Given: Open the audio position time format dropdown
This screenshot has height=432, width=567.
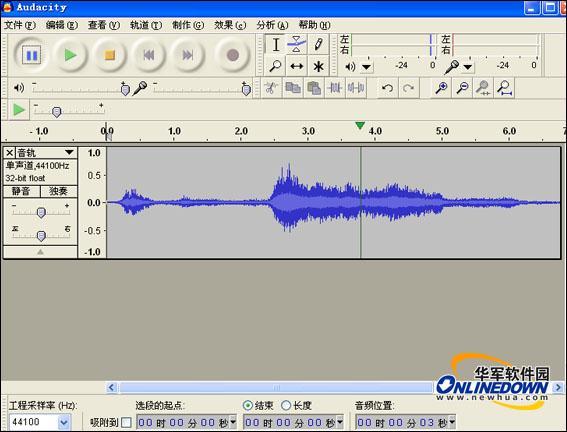Looking at the screenshot, I should coord(452,422).
